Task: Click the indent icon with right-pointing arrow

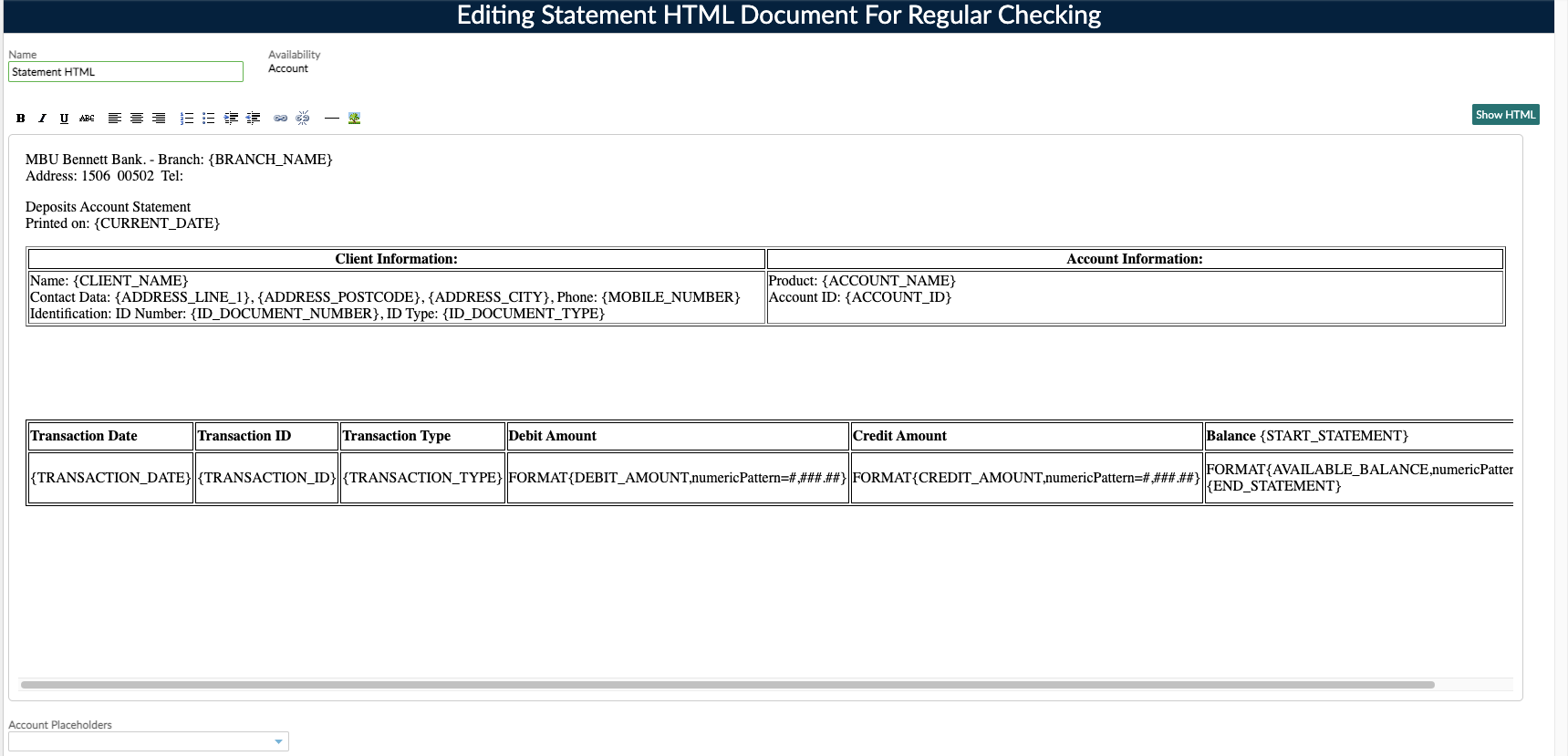Action: tap(231, 118)
